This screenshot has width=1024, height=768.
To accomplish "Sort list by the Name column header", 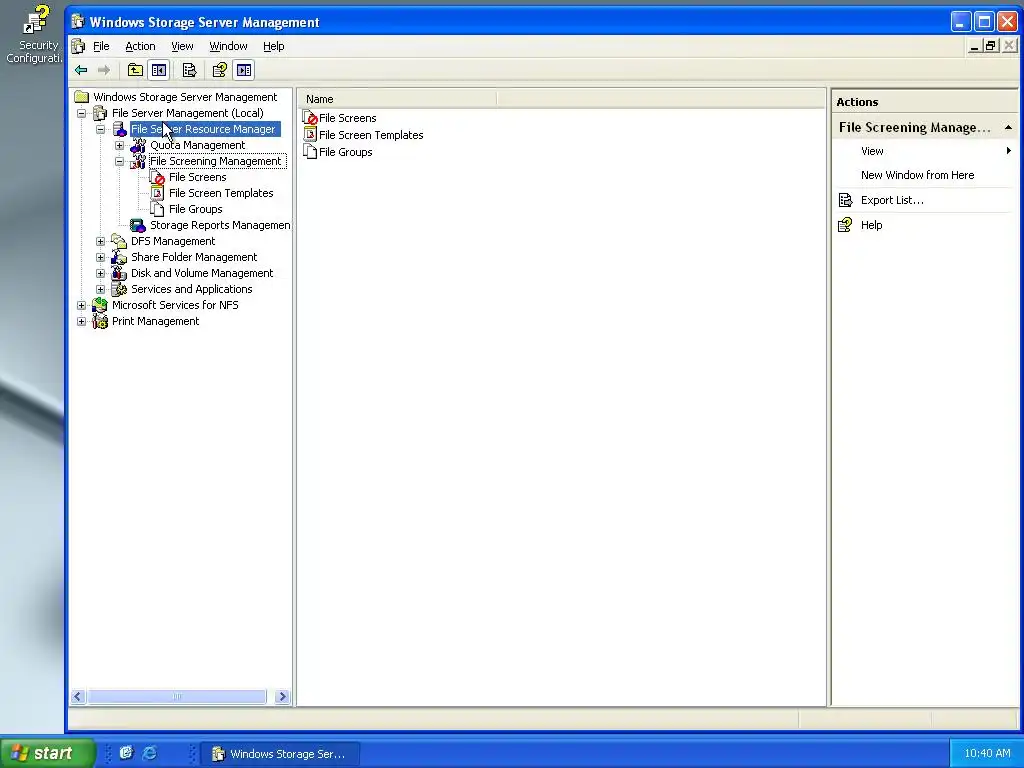I will pyautogui.click(x=398, y=99).
